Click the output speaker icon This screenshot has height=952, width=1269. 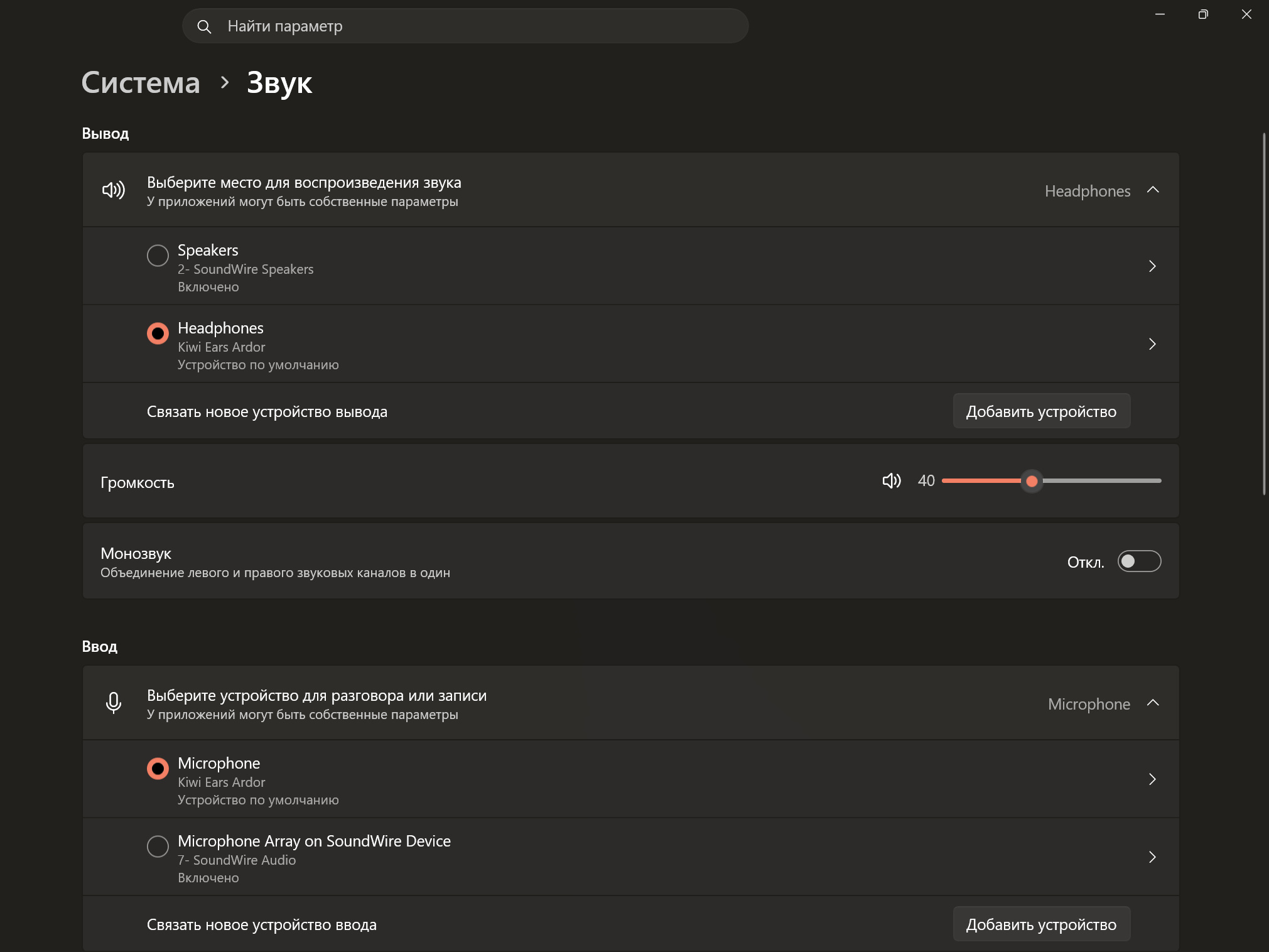[x=114, y=190]
